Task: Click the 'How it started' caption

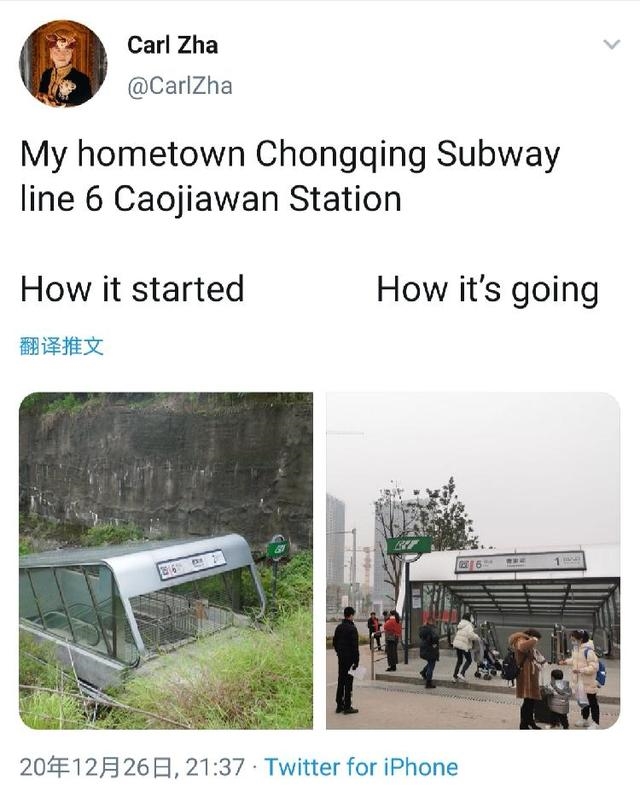Action: click(132, 289)
